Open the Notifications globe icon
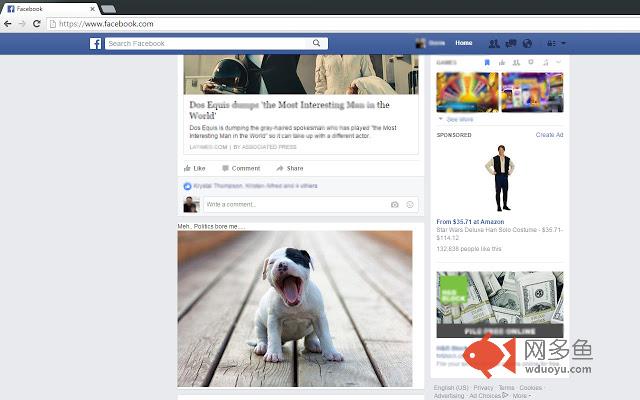640x400 pixels. [x=527, y=43]
